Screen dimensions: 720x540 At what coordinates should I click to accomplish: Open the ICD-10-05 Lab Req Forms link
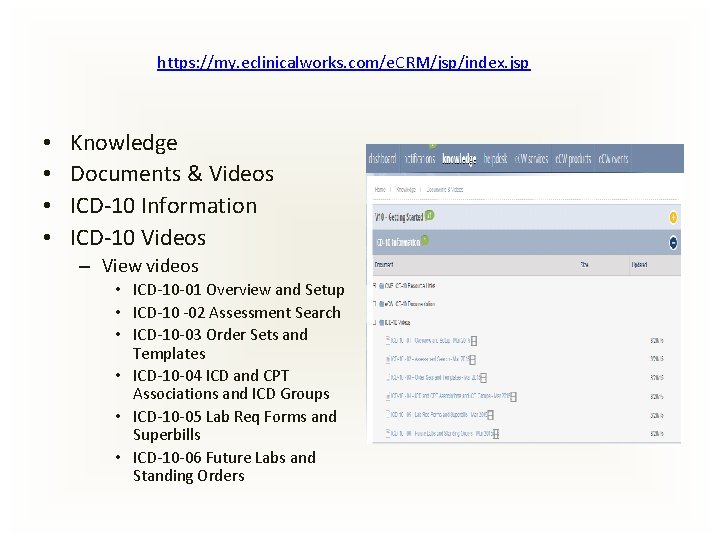(439, 415)
